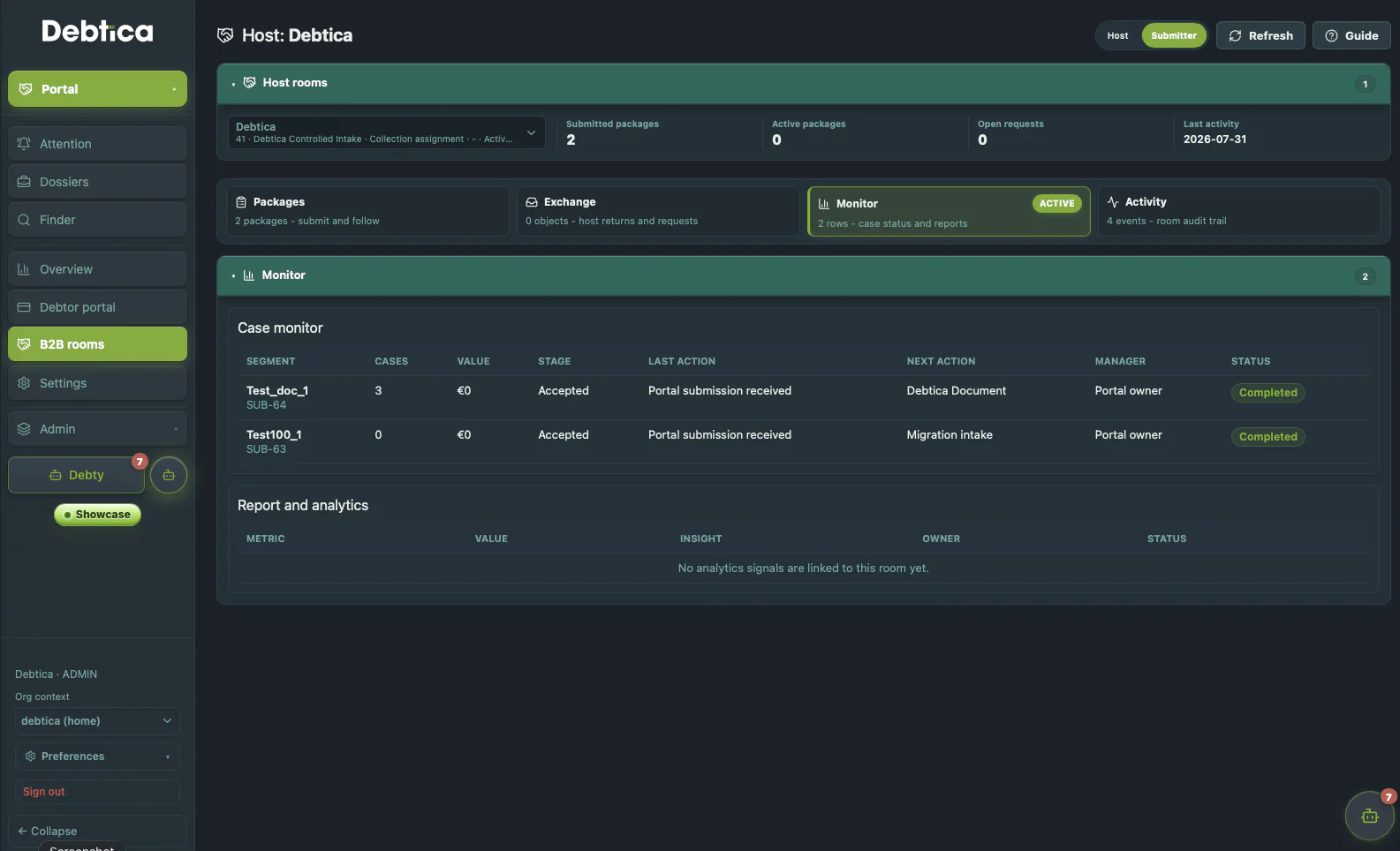This screenshot has height=851, width=1400.
Task: Open the Debty assistant button
Action: [x=76, y=475]
